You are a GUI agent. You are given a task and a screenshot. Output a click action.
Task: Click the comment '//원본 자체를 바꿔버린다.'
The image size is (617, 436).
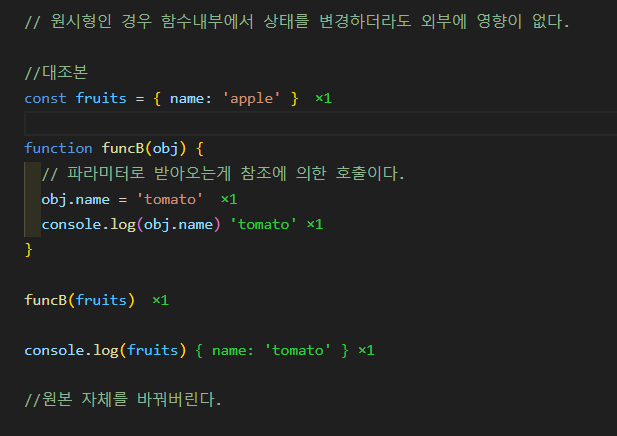[x=123, y=399]
